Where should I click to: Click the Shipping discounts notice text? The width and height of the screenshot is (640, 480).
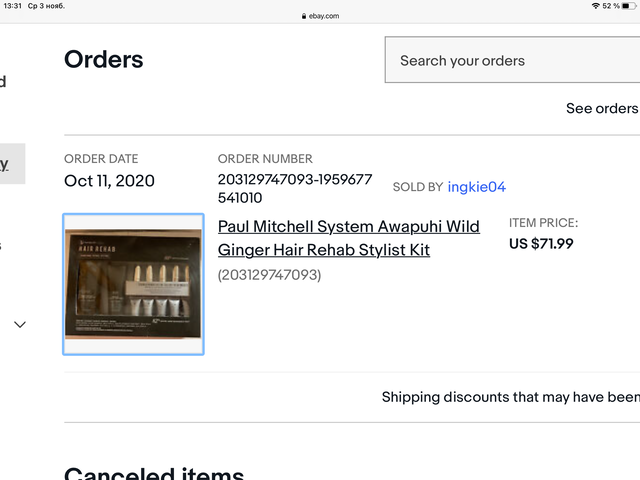(510, 397)
